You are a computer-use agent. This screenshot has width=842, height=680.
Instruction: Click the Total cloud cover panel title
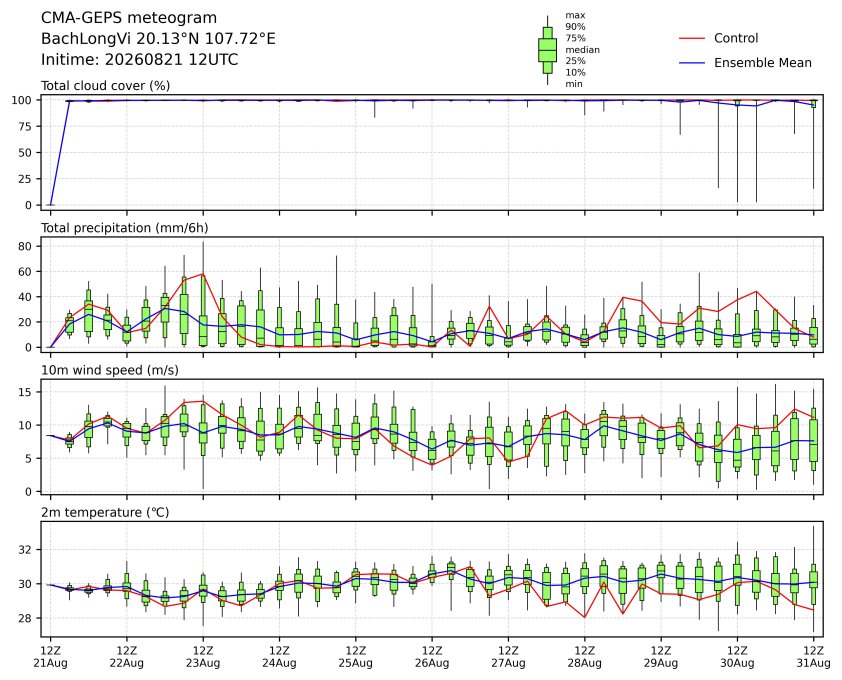pos(105,86)
